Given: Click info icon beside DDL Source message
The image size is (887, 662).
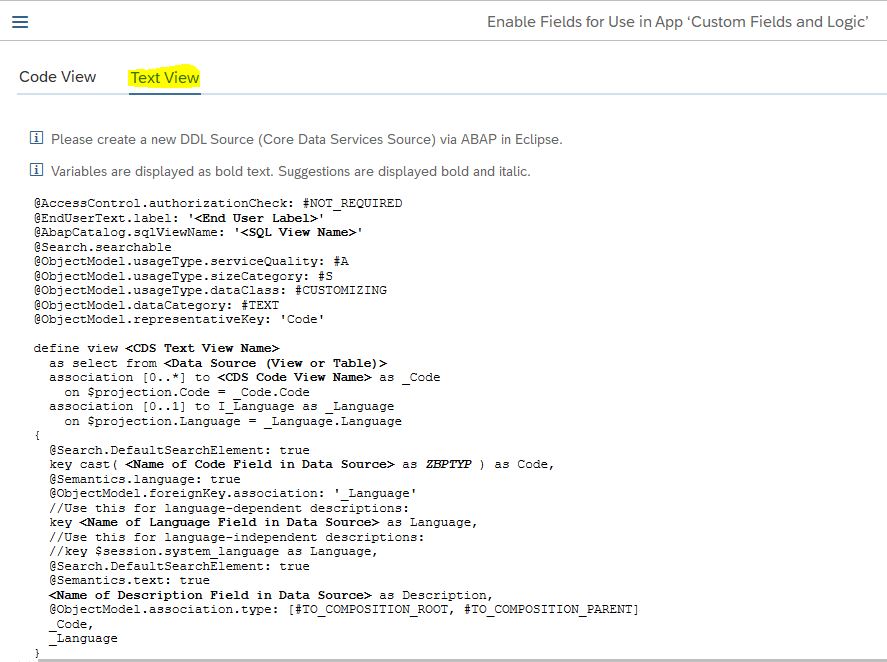Looking at the screenshot, I should [x=36, y=137].
